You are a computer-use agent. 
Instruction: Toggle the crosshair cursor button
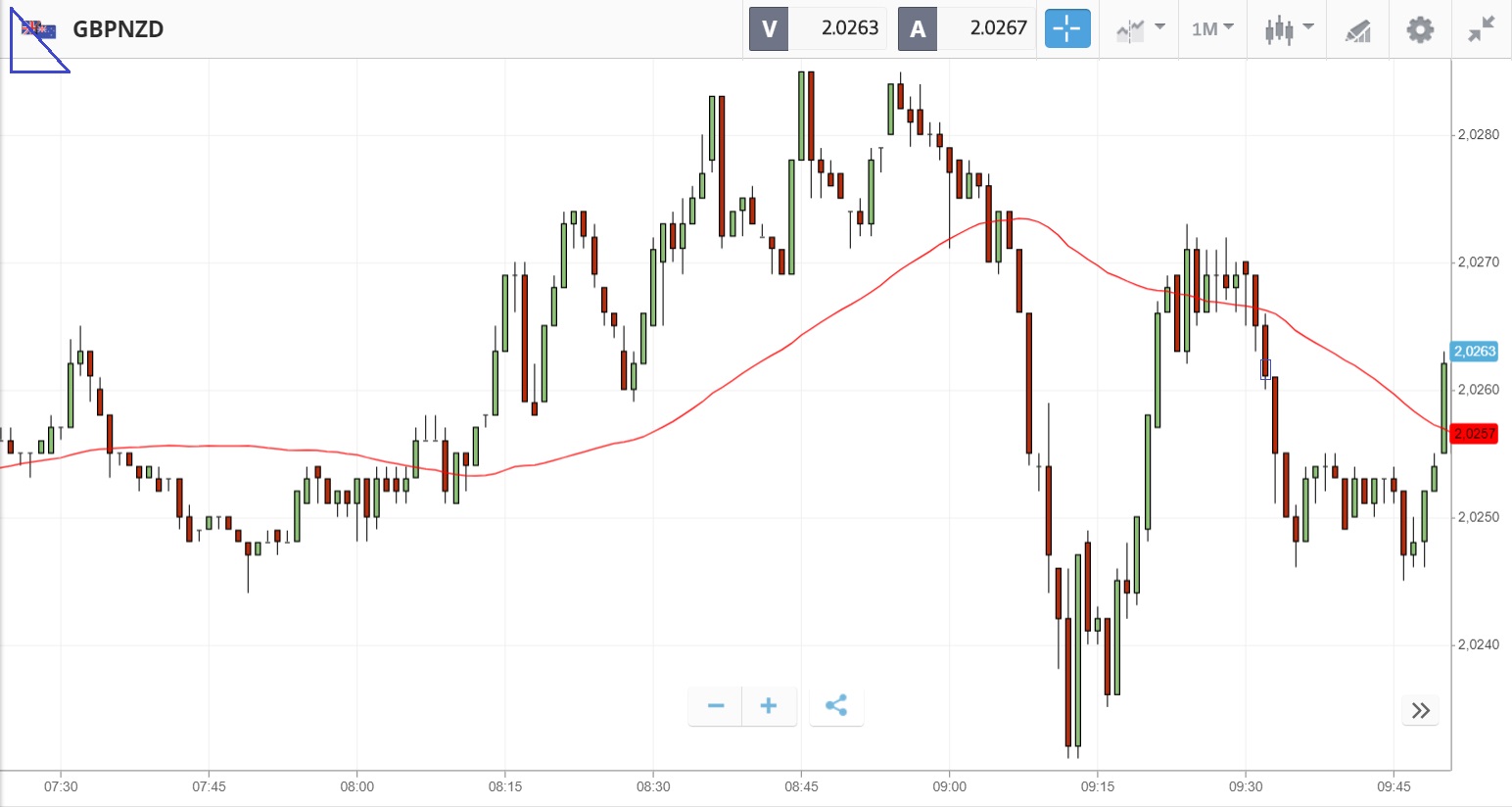(x=1066, y=29)
